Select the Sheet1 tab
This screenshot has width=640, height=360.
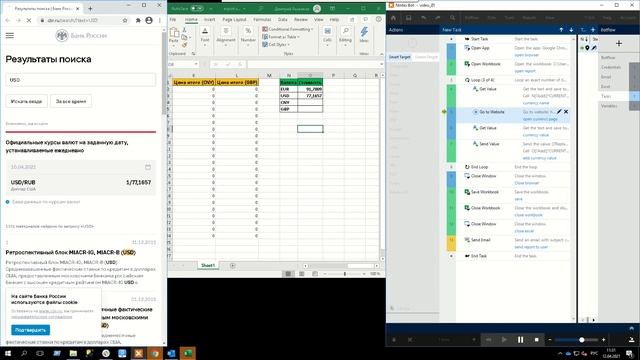208,265
